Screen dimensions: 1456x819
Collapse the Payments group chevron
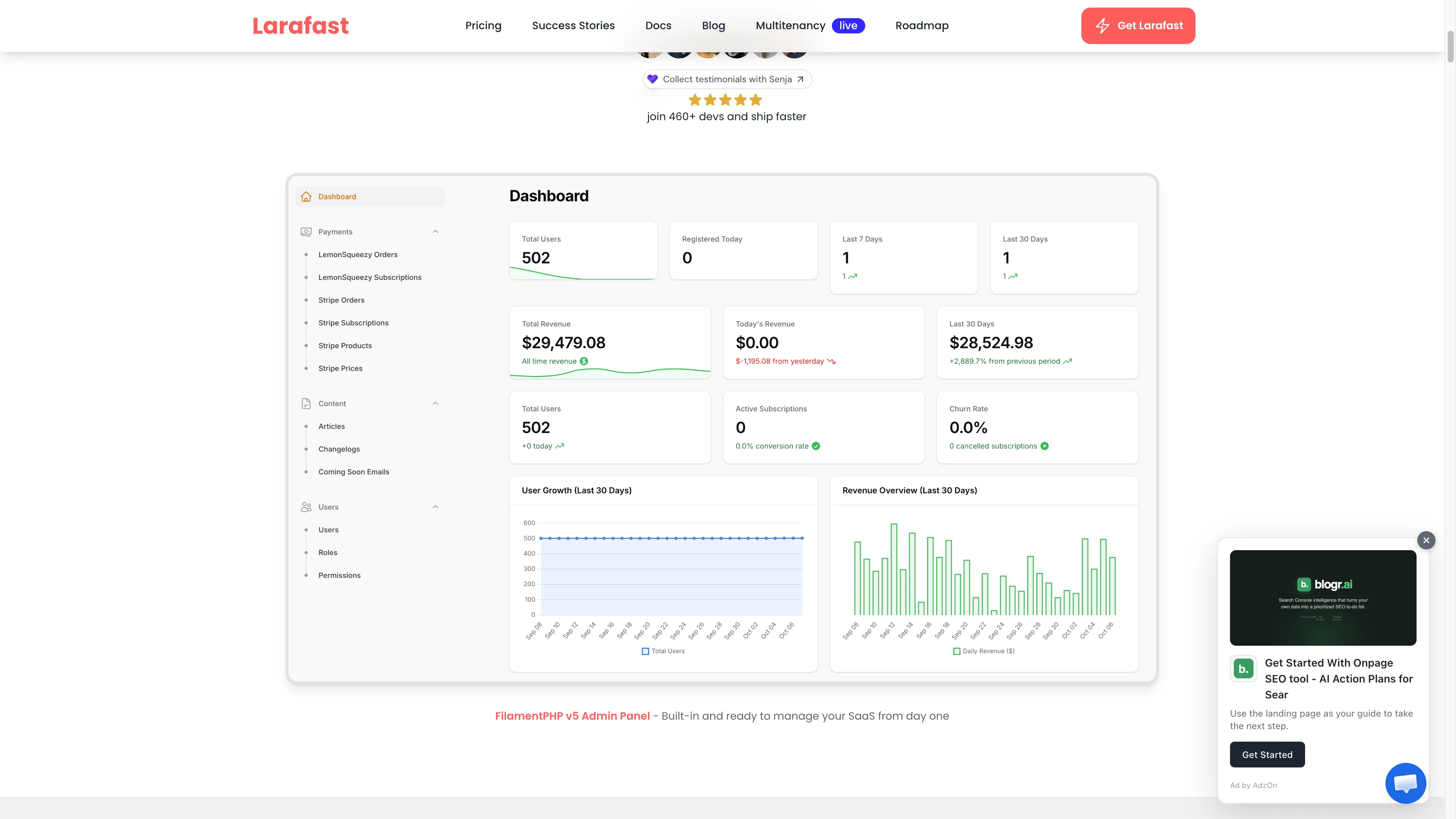tap(435, 232)
